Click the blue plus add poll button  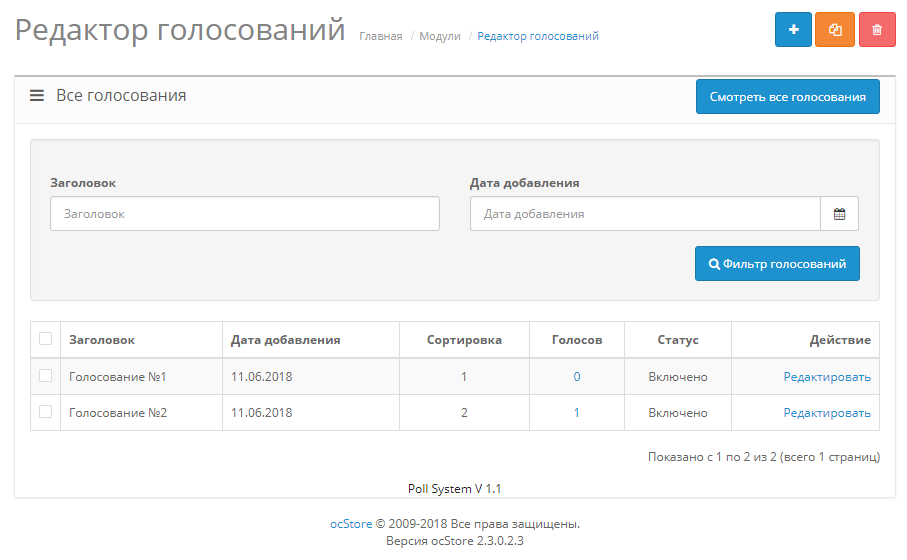(793, 30)
